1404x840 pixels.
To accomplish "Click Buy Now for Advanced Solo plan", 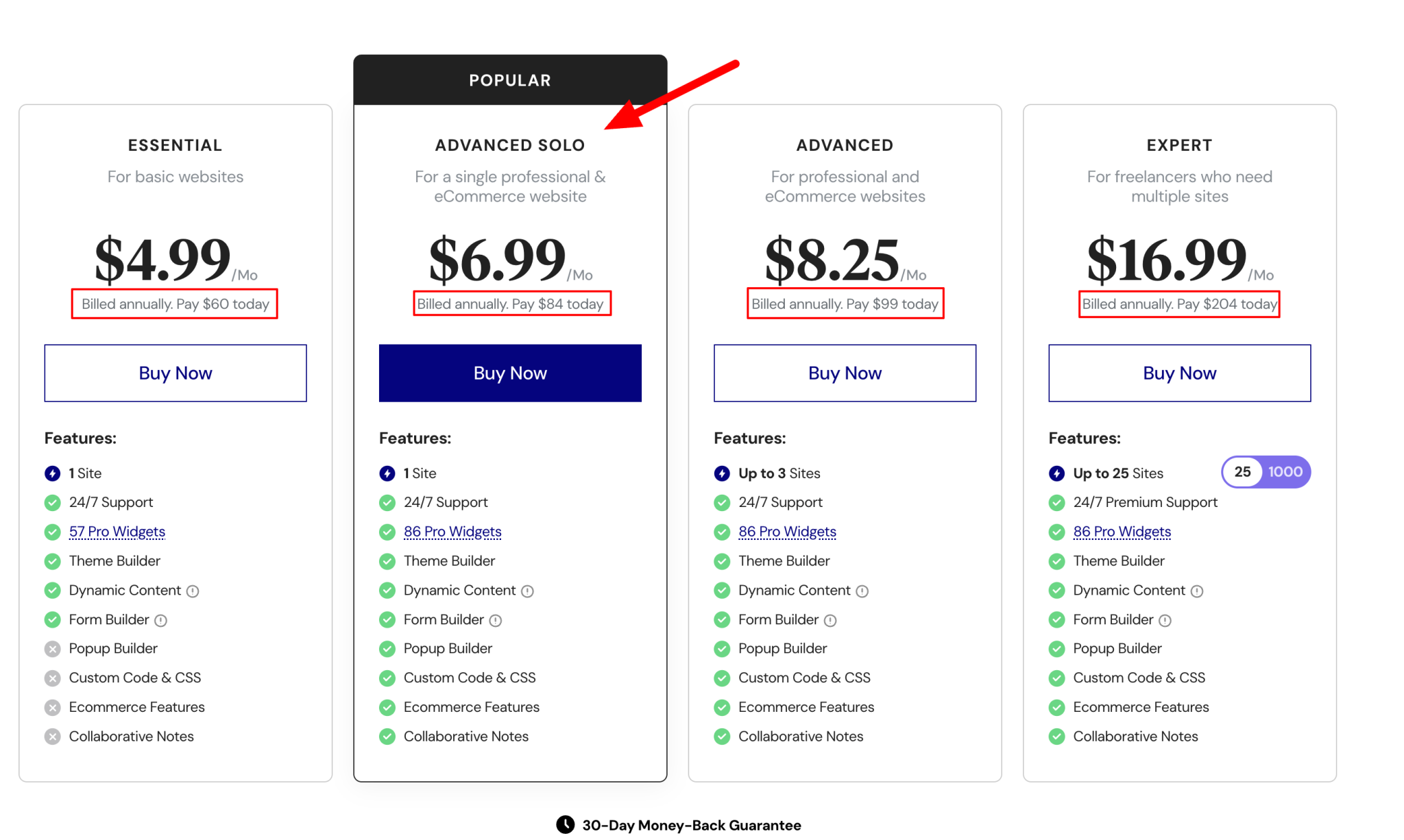I will coord(510,373).
